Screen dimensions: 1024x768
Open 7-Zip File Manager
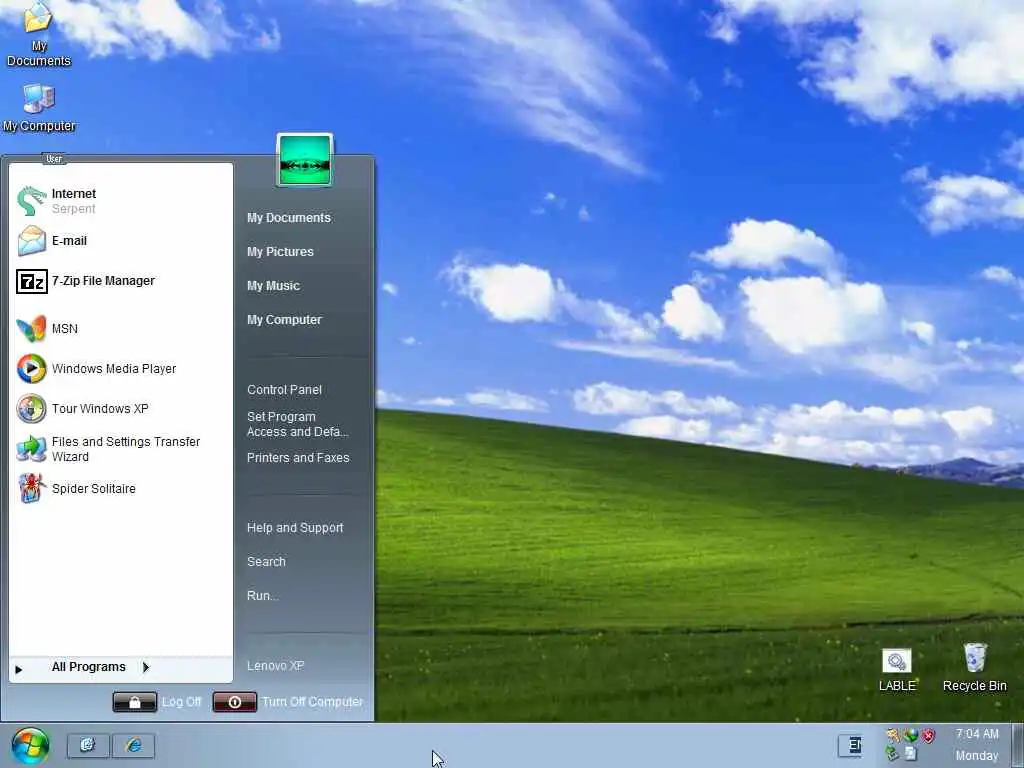point(121,281)
